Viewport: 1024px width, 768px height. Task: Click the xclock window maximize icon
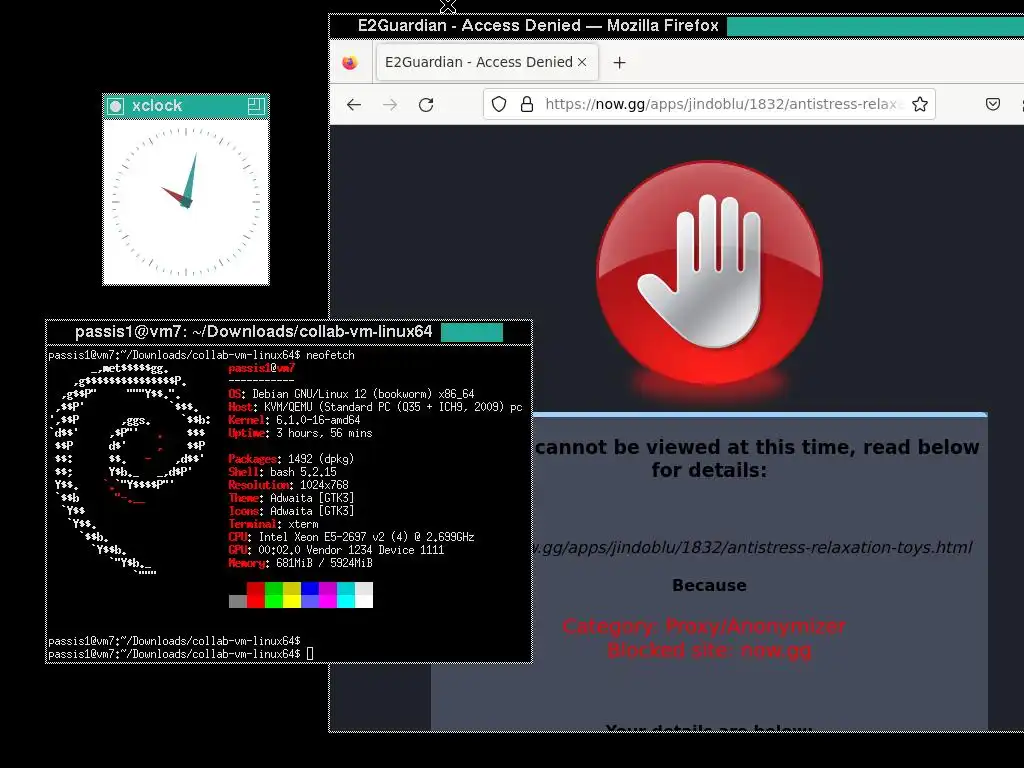[x=256, y=106]
